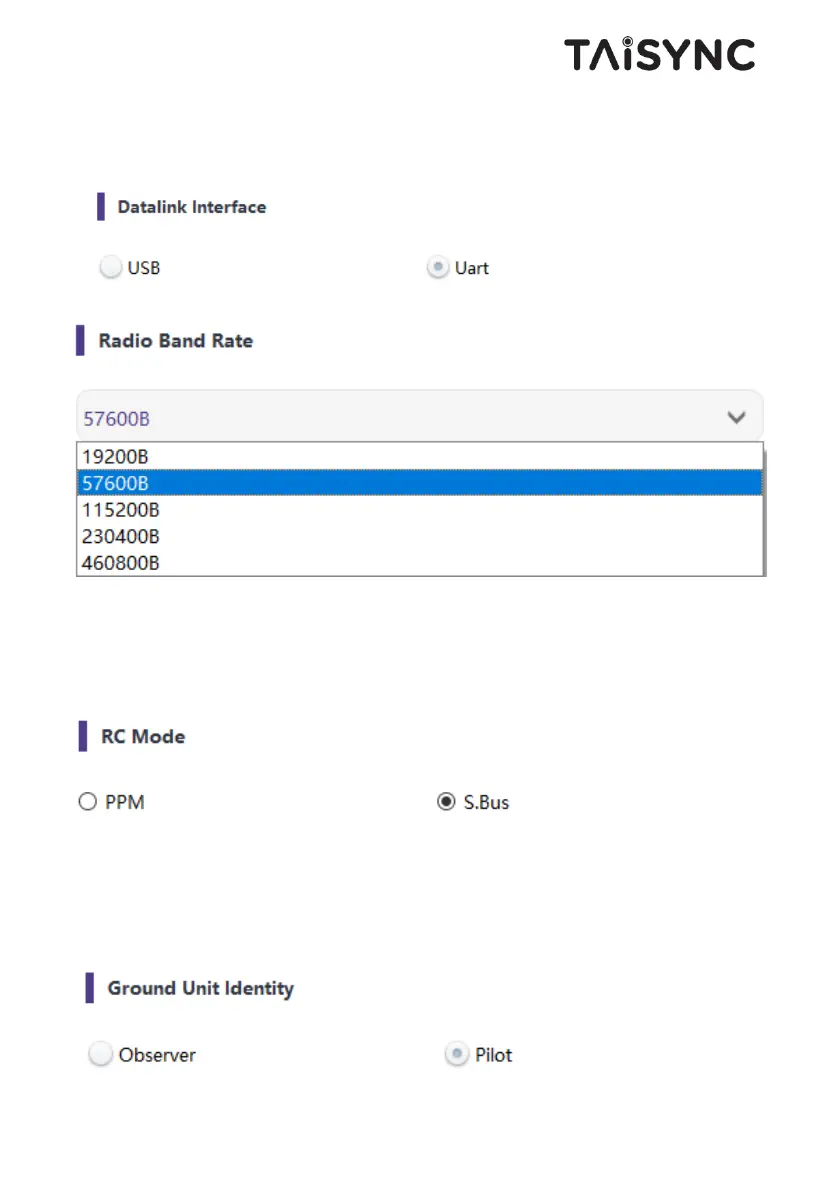Select S.Bus RC mode
Screen dimensions: 838x1190
pyautogui.click(x=446, y=802)
